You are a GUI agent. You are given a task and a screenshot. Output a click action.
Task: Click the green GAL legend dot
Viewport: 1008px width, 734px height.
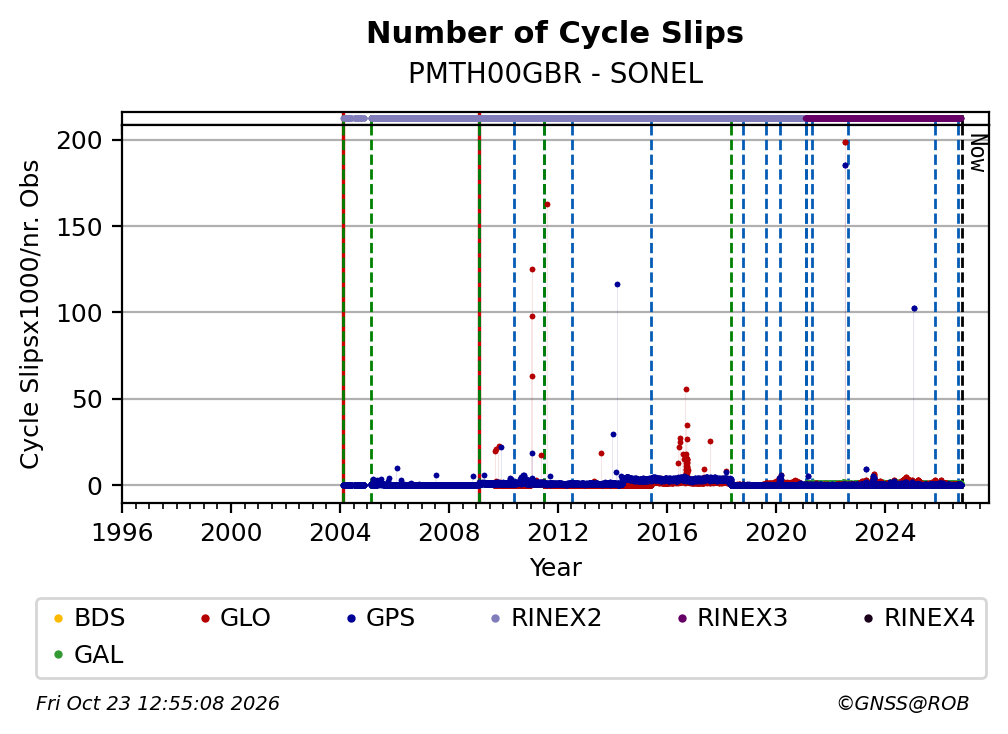click(x=58, y=655)
